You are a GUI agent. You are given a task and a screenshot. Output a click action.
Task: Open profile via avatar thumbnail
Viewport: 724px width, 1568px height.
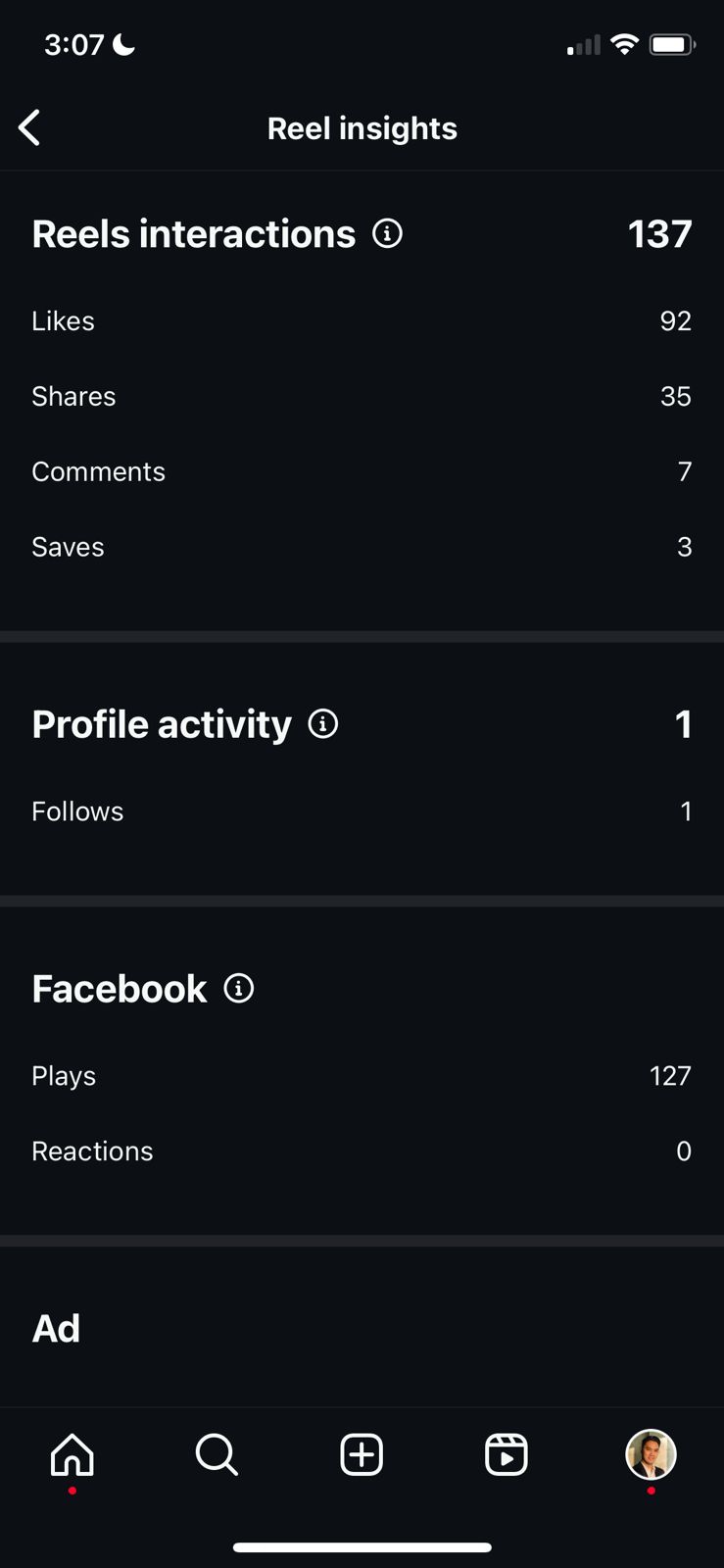click(x=651, y=1454)
